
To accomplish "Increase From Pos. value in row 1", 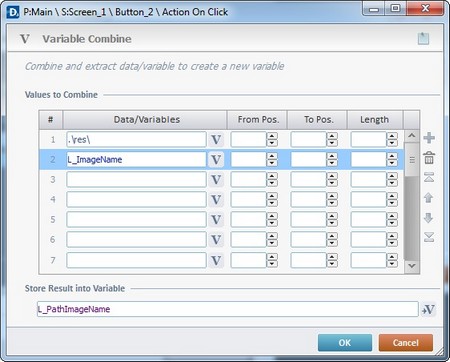I will (x=272, y=136).
